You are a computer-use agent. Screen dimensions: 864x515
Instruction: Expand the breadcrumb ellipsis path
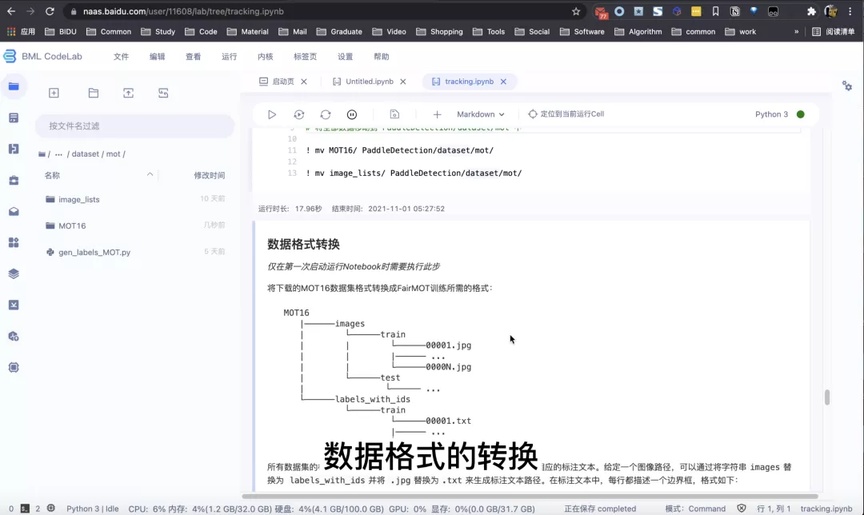pos(58,154)
